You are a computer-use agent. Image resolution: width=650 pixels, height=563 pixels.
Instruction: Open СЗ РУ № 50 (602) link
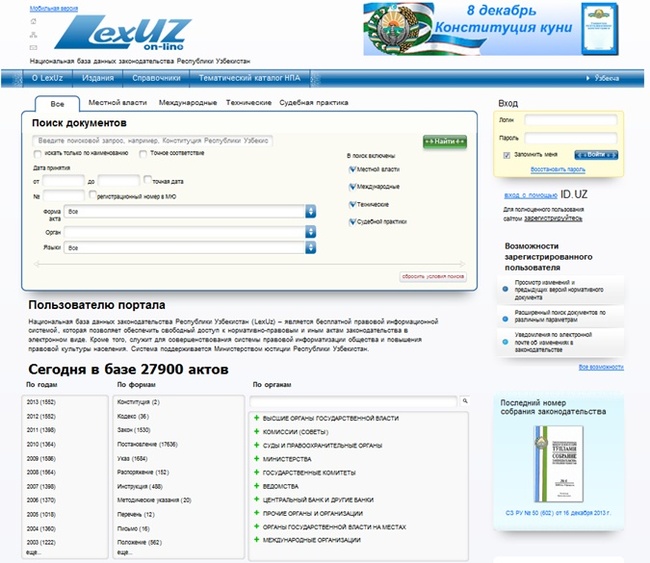pyautogui.click(x=558, y=513)
